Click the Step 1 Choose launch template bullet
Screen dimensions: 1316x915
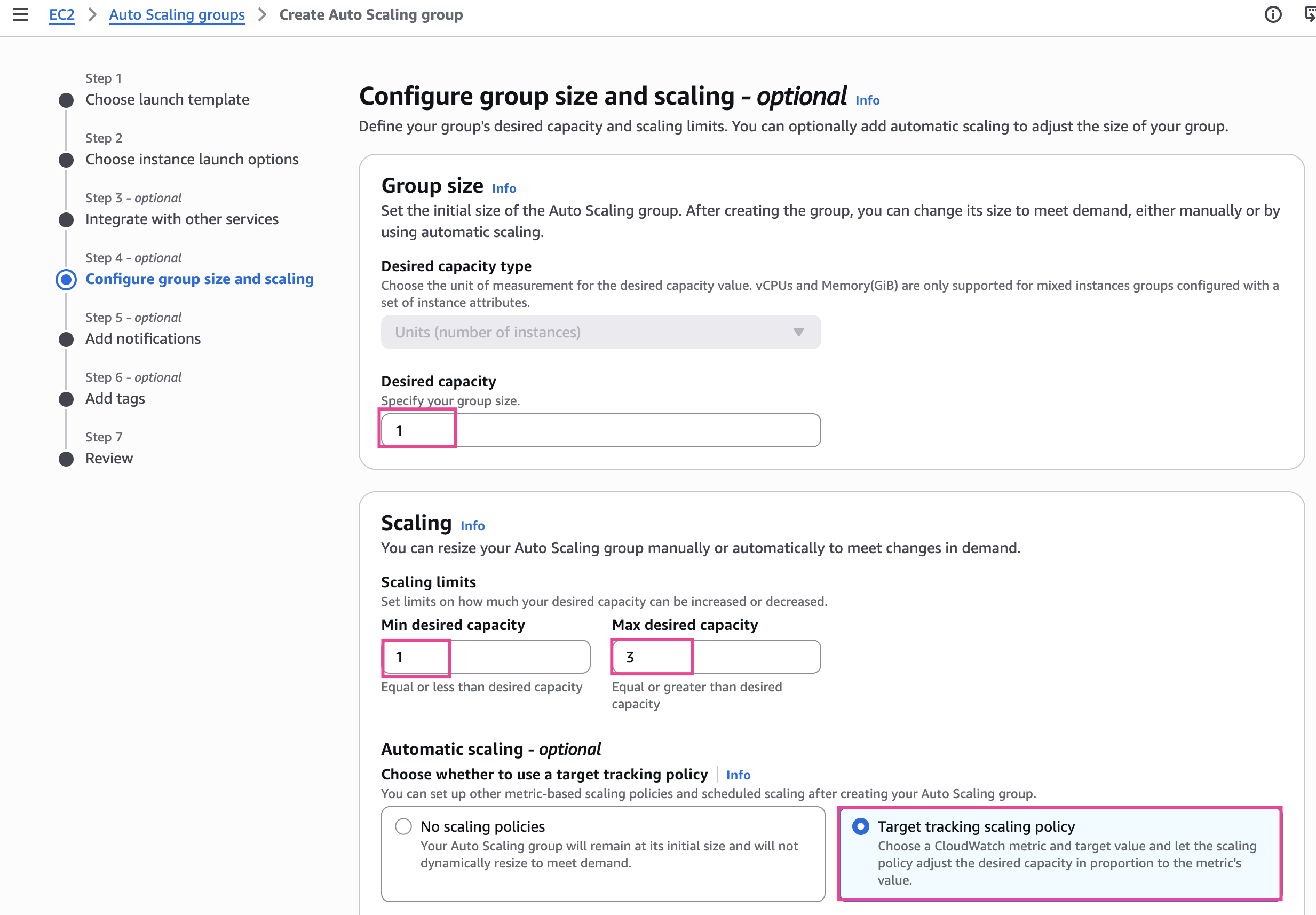67,100
